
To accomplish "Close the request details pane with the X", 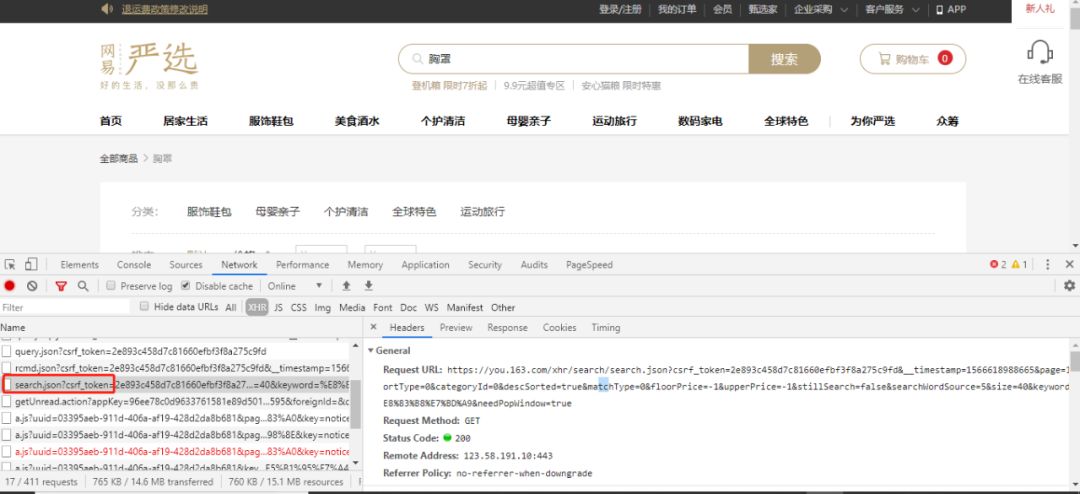I will point(373,327).
